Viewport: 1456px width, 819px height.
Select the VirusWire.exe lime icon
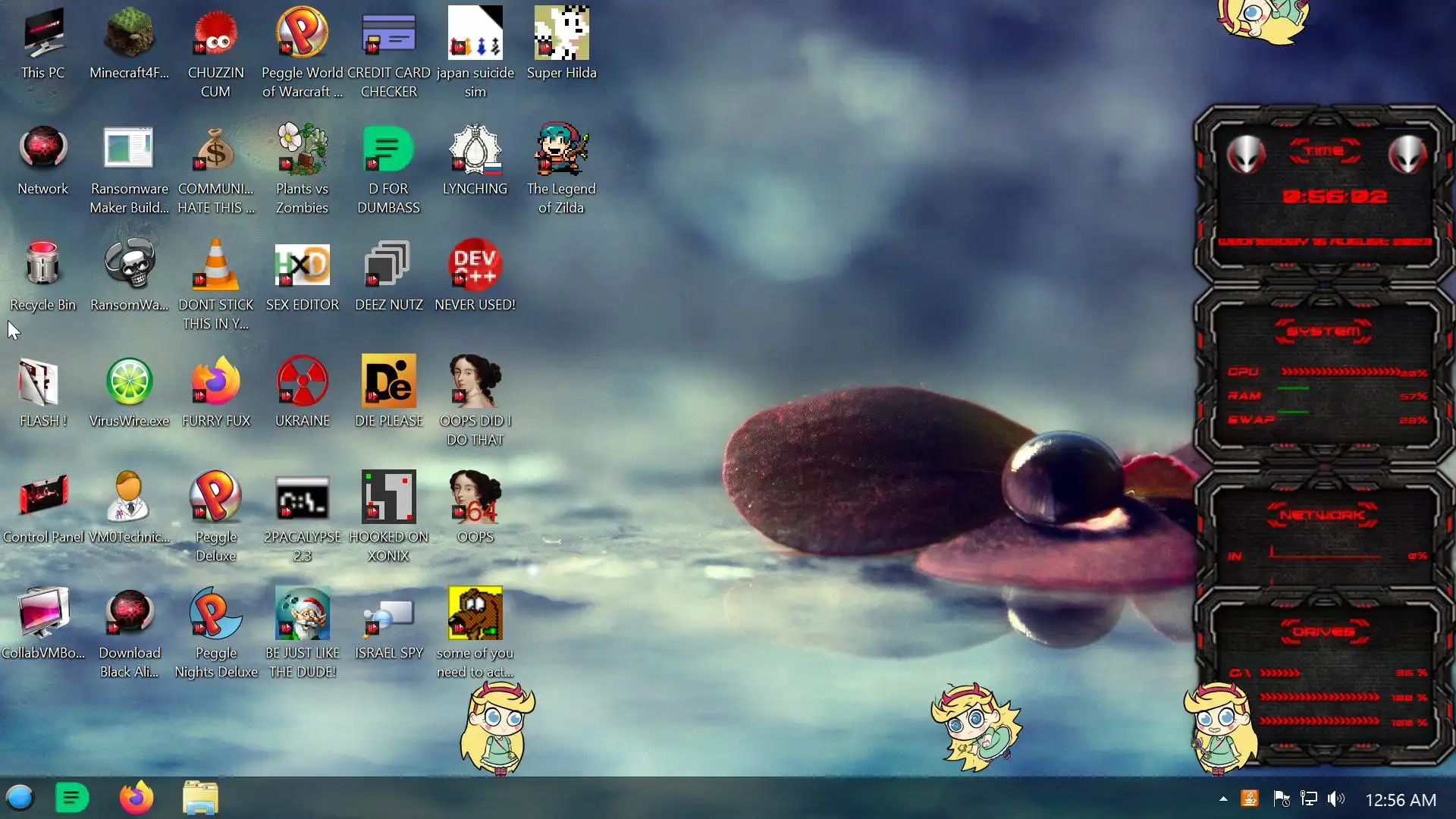point(129,381)
